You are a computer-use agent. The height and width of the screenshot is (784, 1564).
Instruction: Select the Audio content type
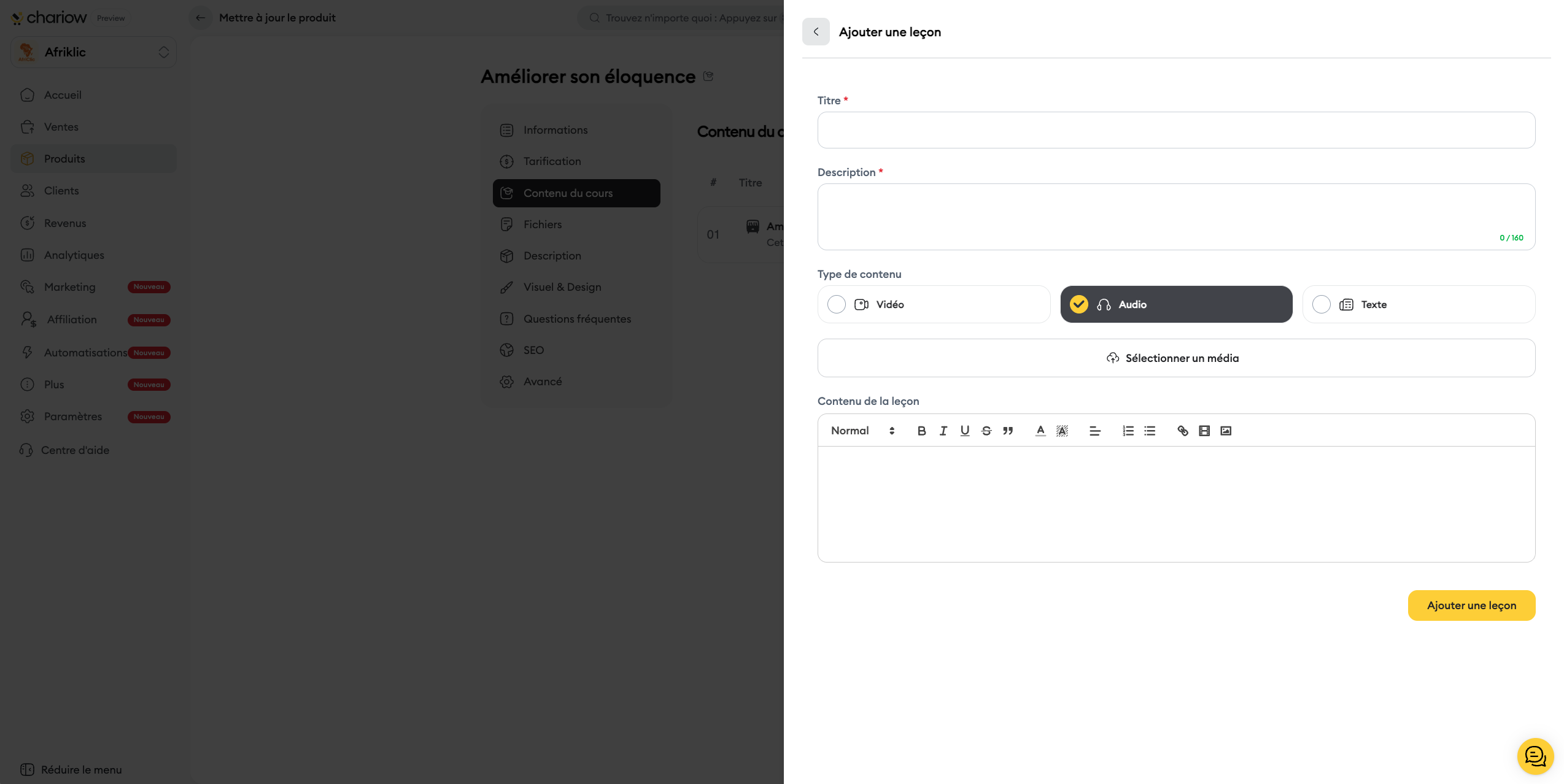coord(1176,304)
